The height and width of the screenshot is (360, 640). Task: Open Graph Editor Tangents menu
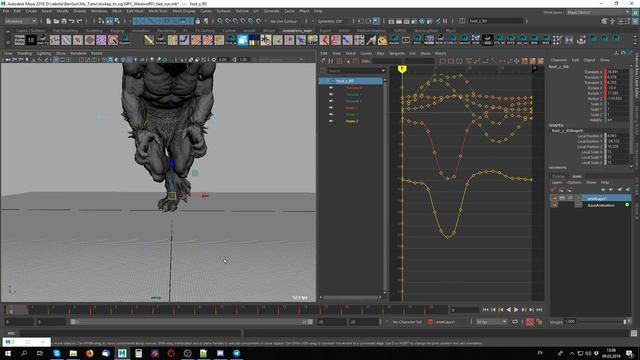397,53
